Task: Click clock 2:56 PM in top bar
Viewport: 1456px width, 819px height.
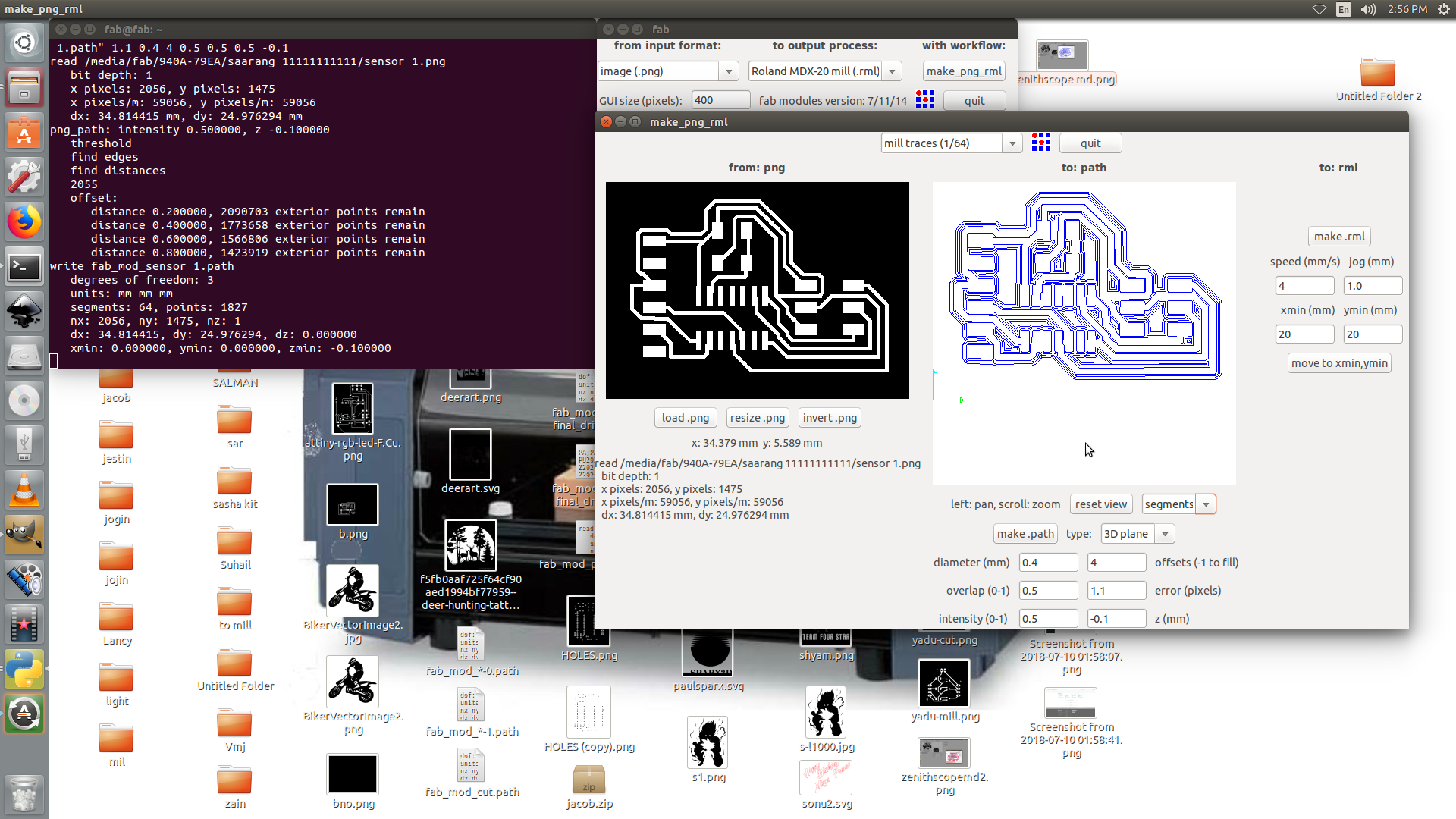Action: point(1407,9)
